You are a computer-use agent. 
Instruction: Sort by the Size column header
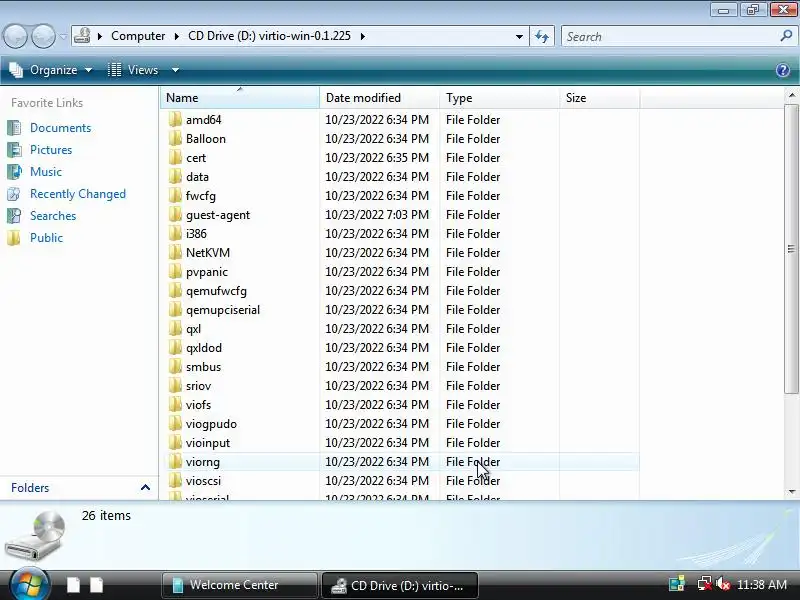(x=599, y=97)
